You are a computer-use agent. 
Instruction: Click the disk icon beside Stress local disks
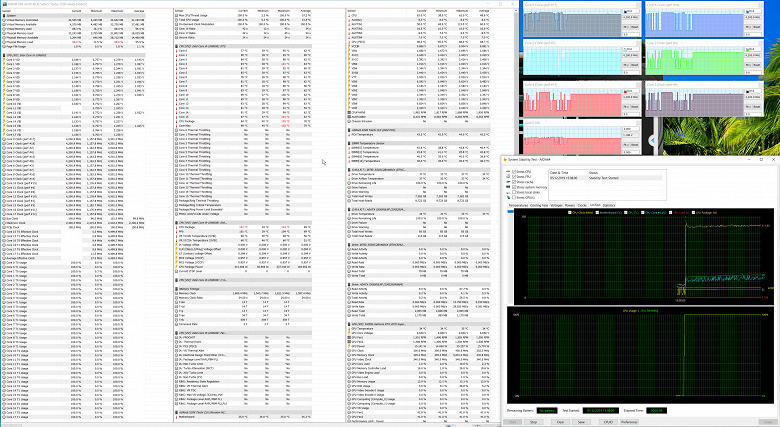coord(508,193)
